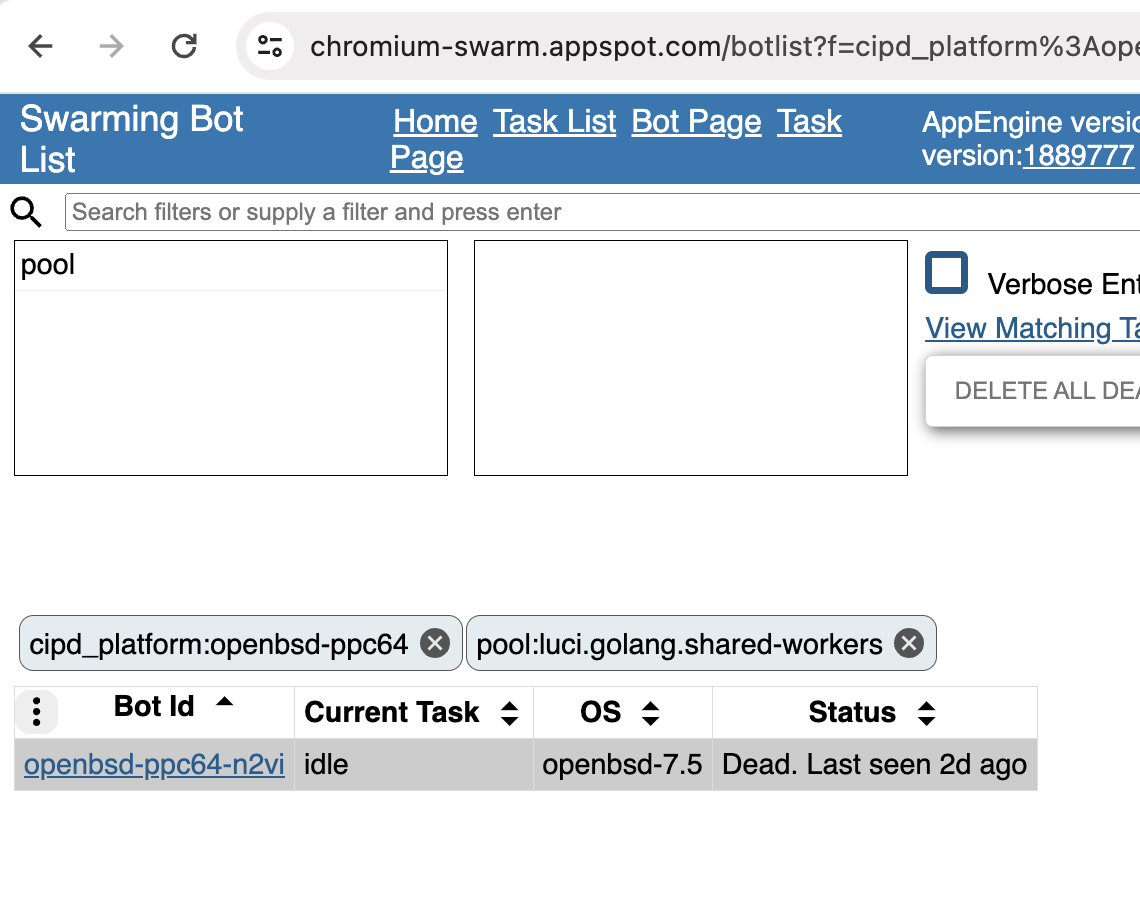Click the search magnifier icon
This screenshot has width=1140, height=916.
point(26,212)
